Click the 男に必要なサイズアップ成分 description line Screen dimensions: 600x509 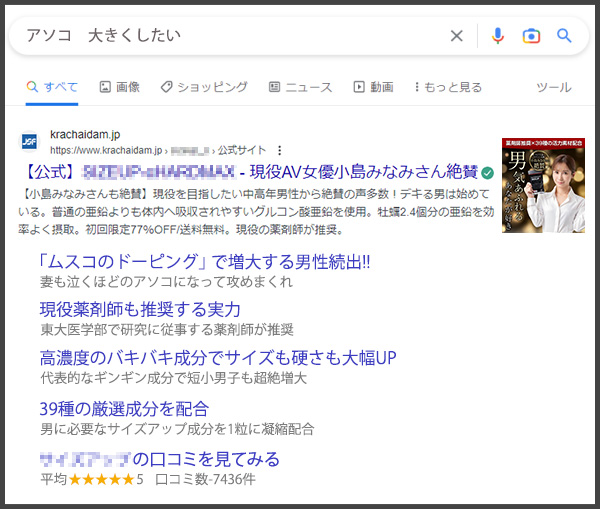[177, 429]
